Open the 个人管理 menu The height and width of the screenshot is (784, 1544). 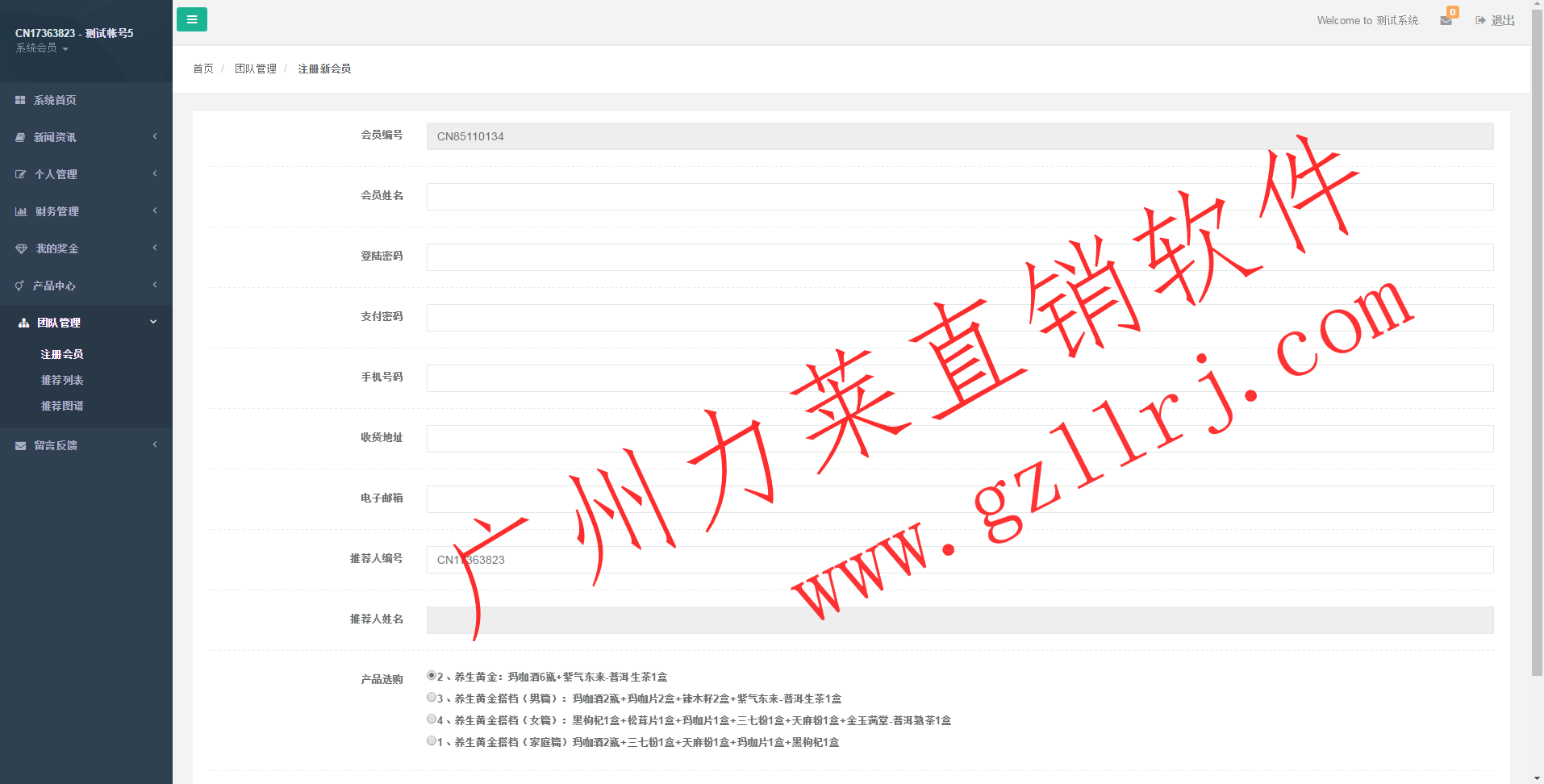(86, 174)
